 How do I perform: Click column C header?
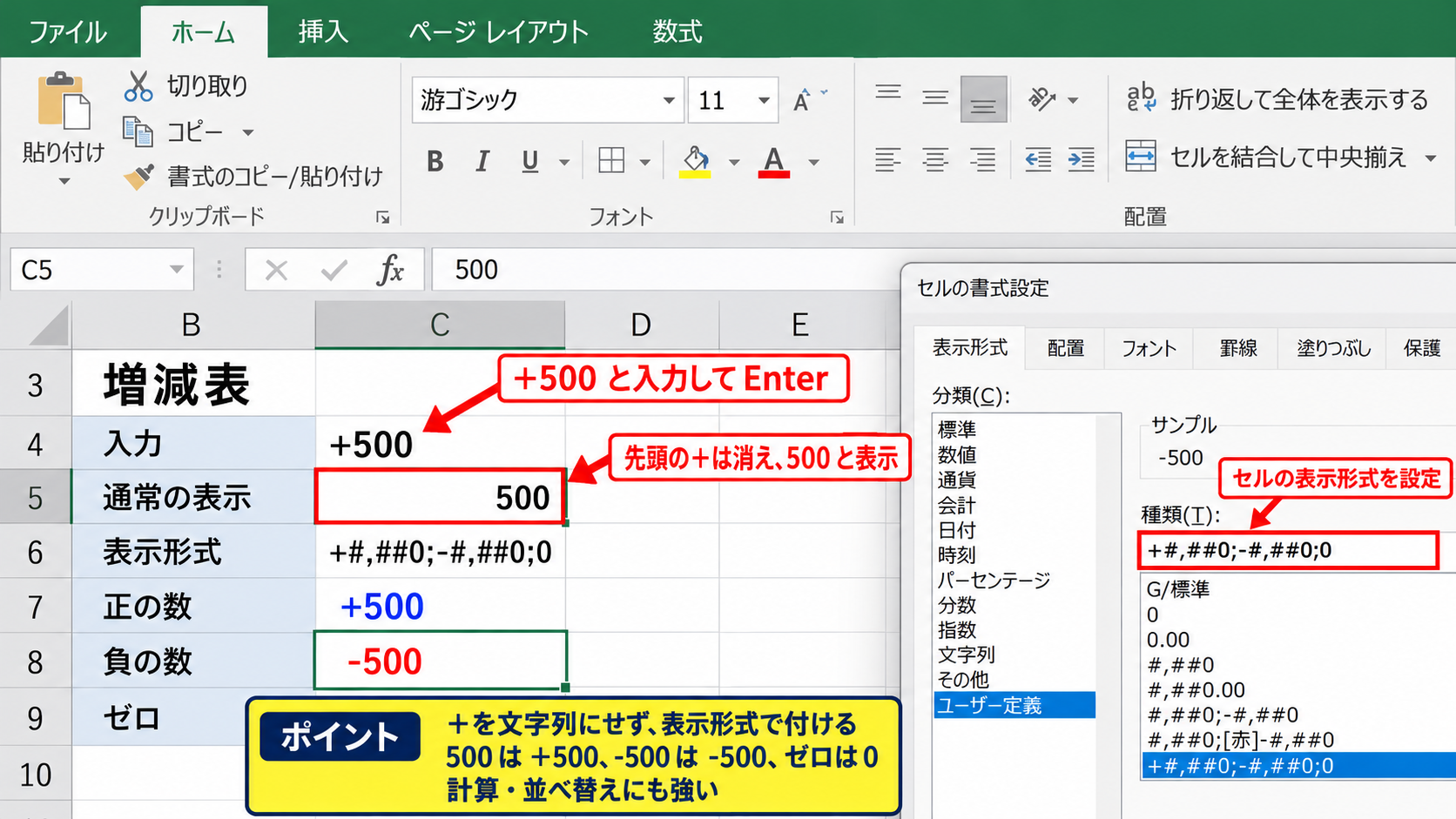tap(440, 325)
